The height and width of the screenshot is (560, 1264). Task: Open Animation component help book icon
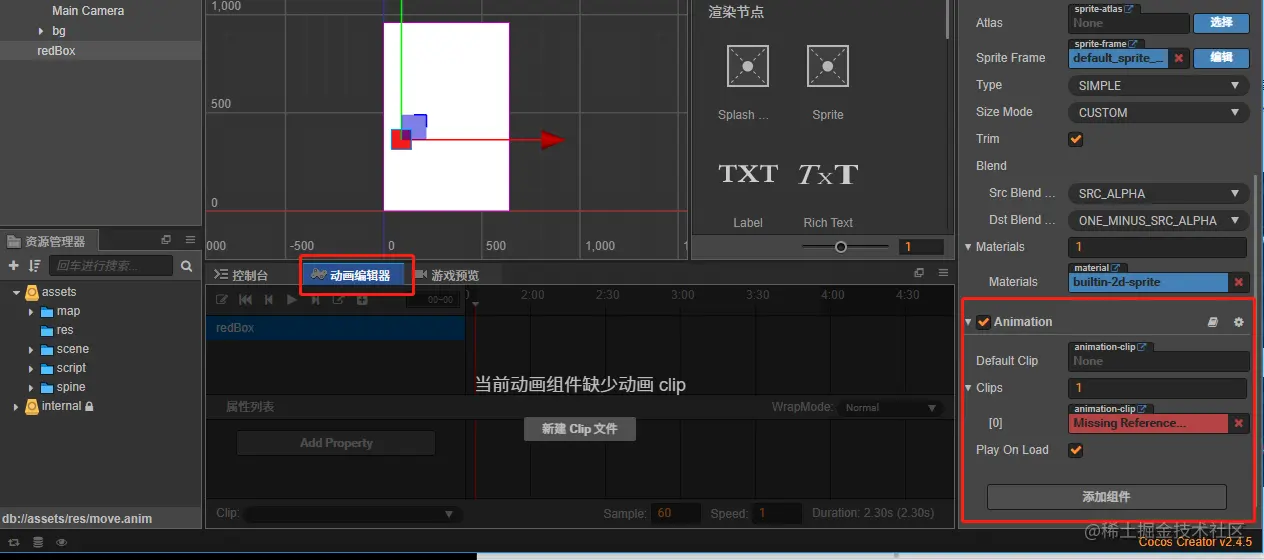1213,322
